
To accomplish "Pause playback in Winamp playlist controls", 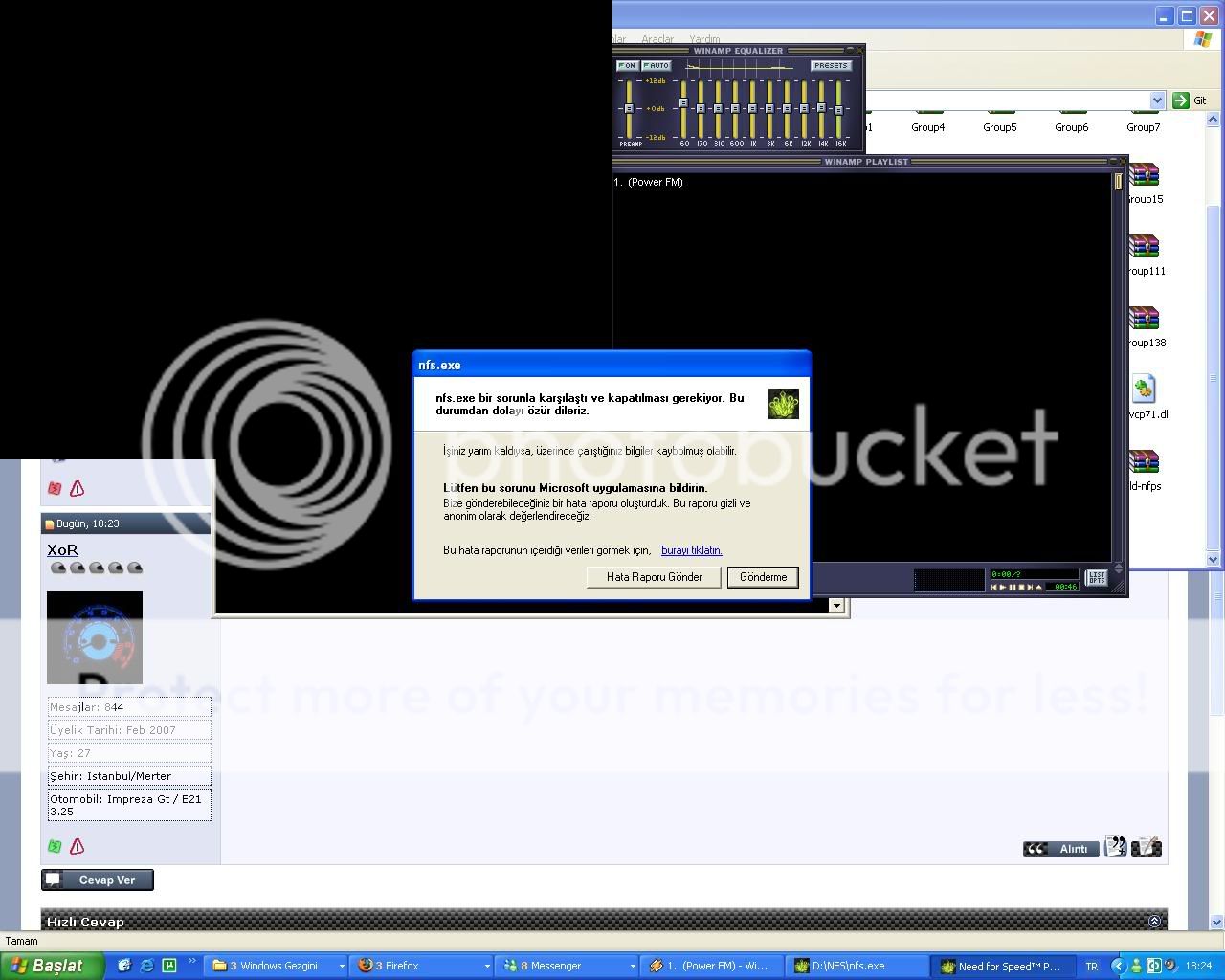I will (1013, 587).
